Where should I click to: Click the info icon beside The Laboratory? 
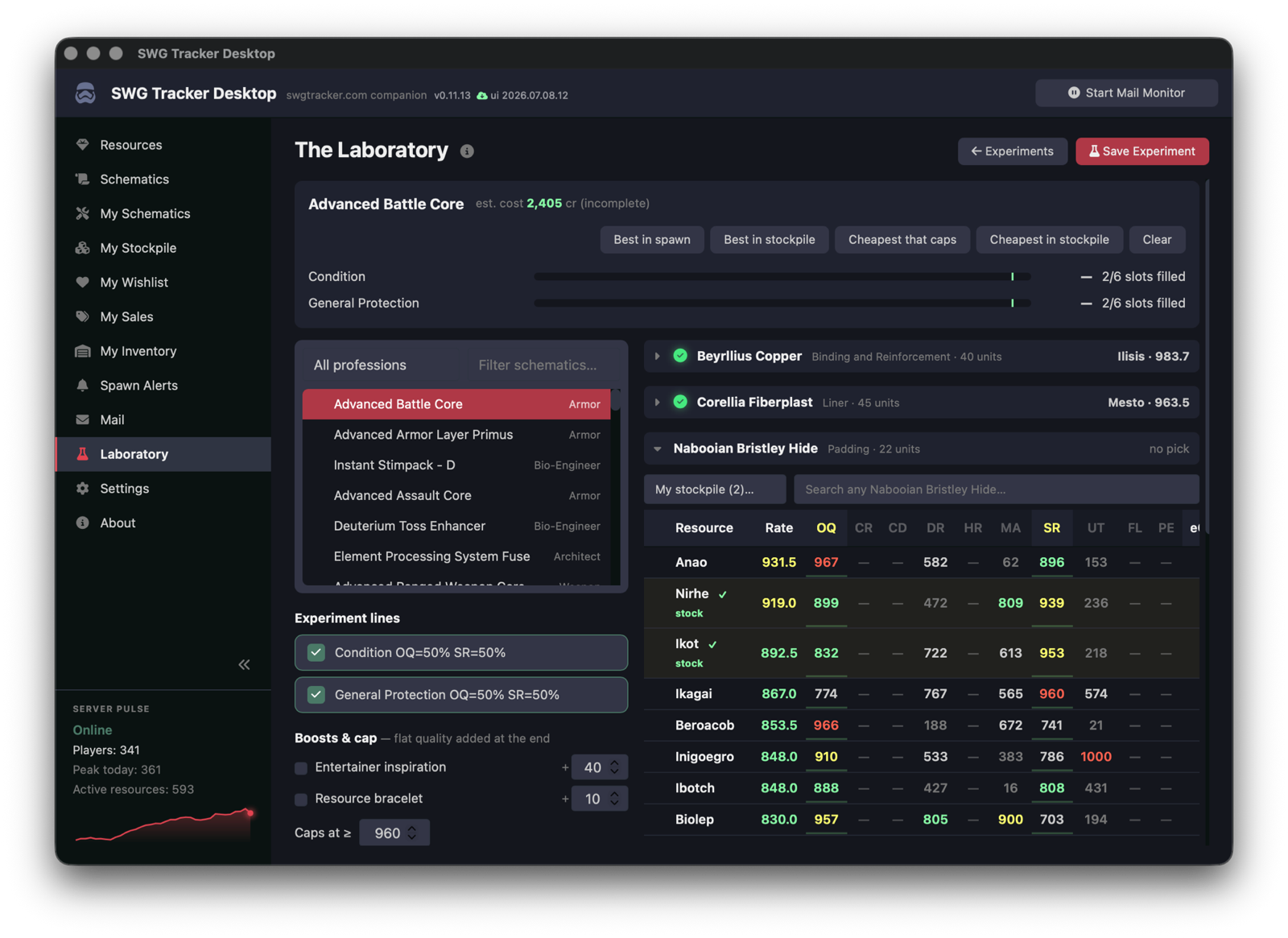[467, 151]
